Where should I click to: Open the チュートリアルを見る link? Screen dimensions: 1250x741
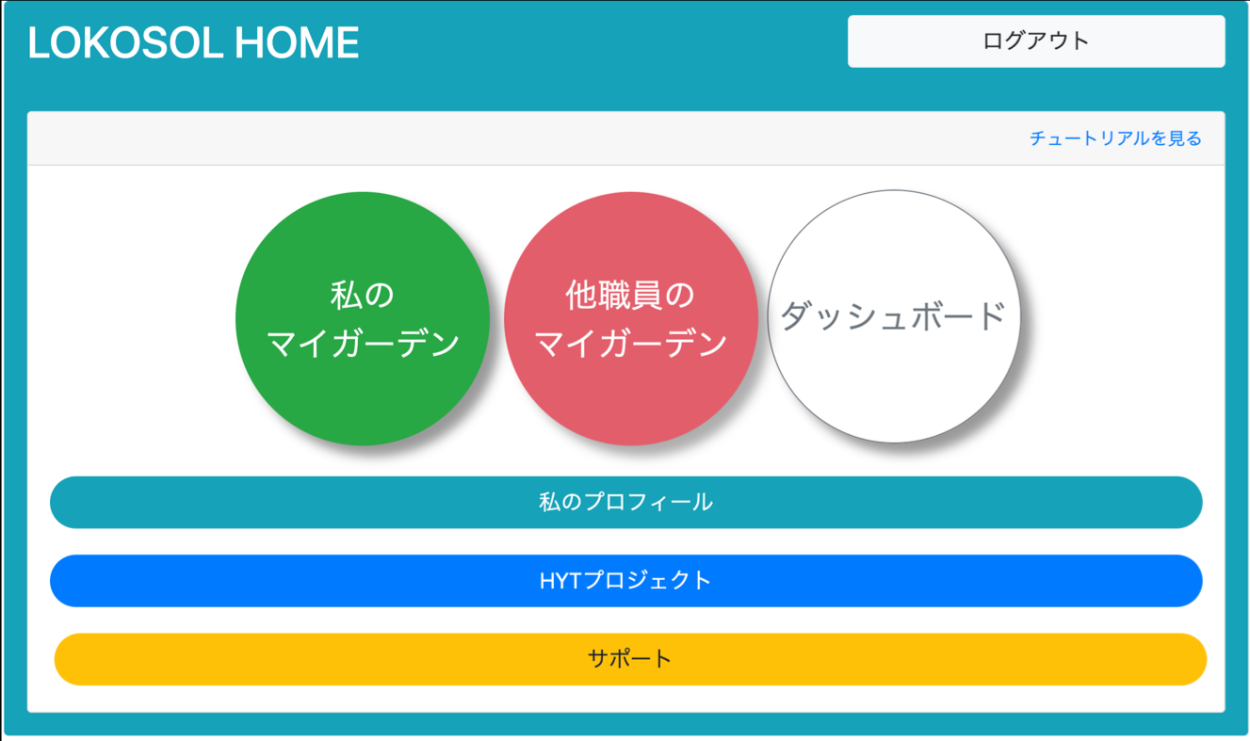pyautogui.click(x=1115, y=139)
